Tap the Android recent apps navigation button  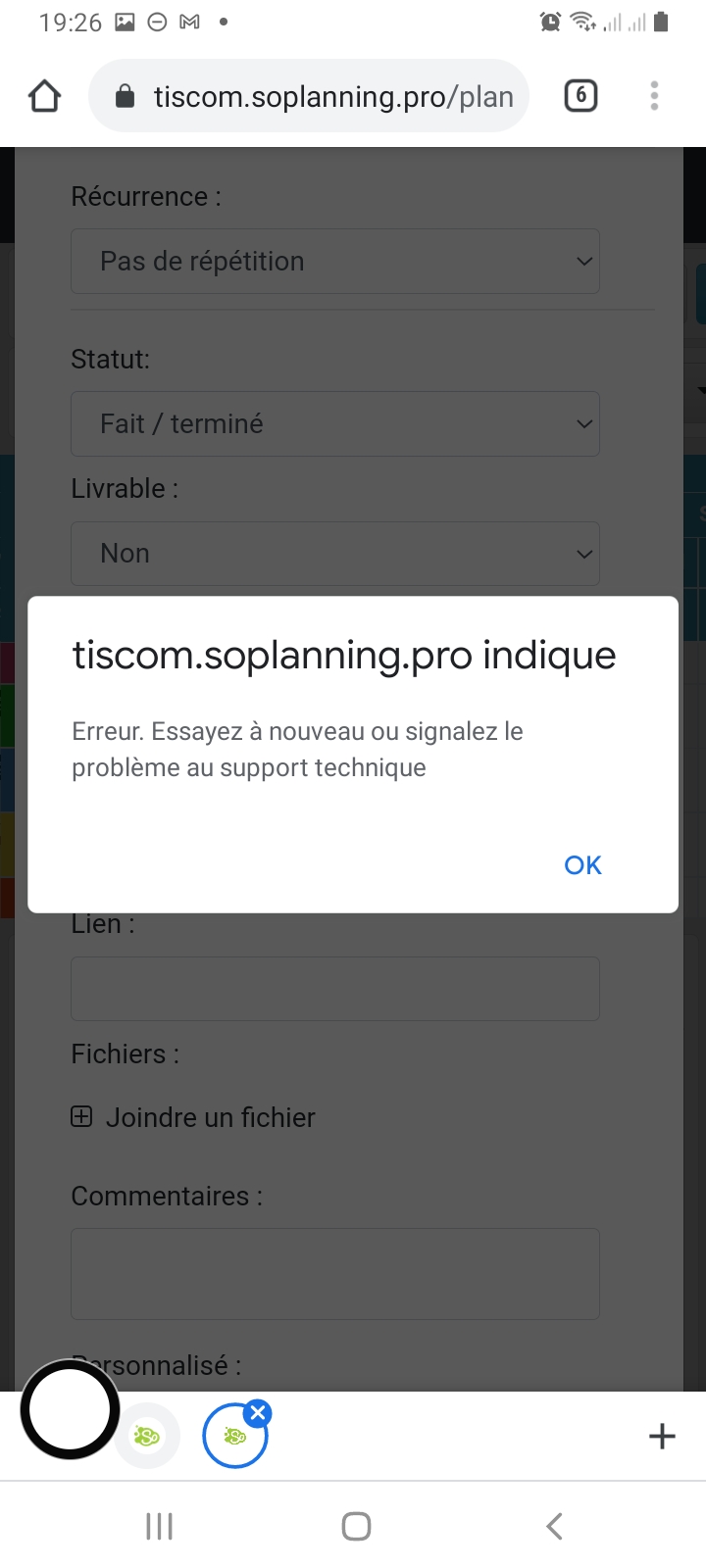coord(159,1526)
